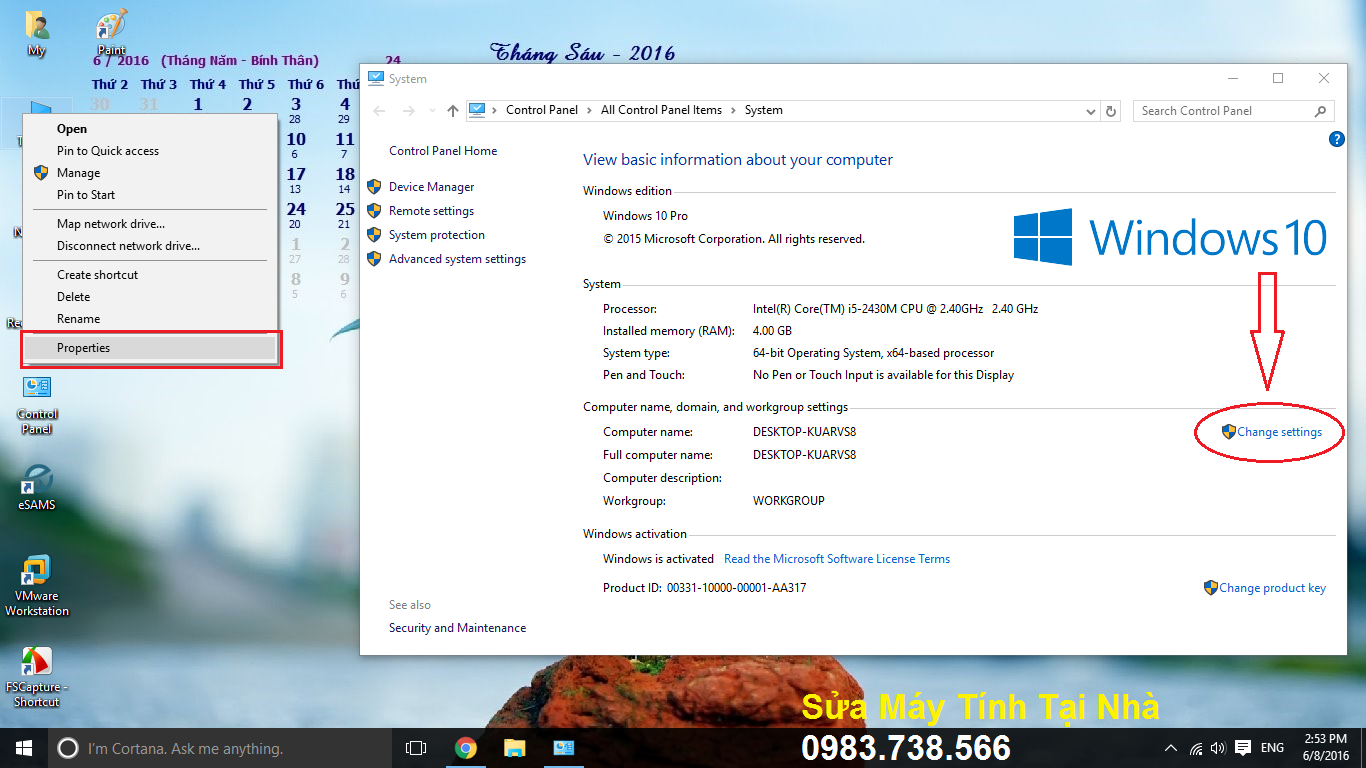Click the 4.00 GB installed memory value
Screen dimensions: 1366x768
pos(772,331)
